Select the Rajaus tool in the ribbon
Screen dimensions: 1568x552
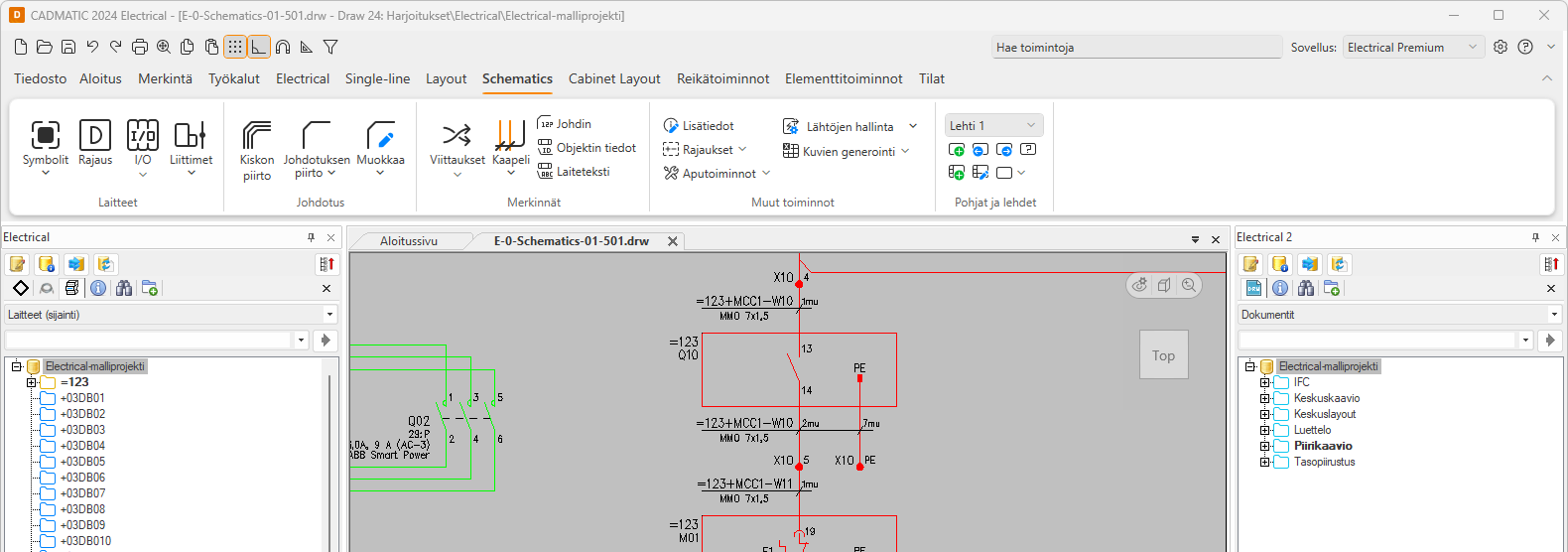pos(95,143)
